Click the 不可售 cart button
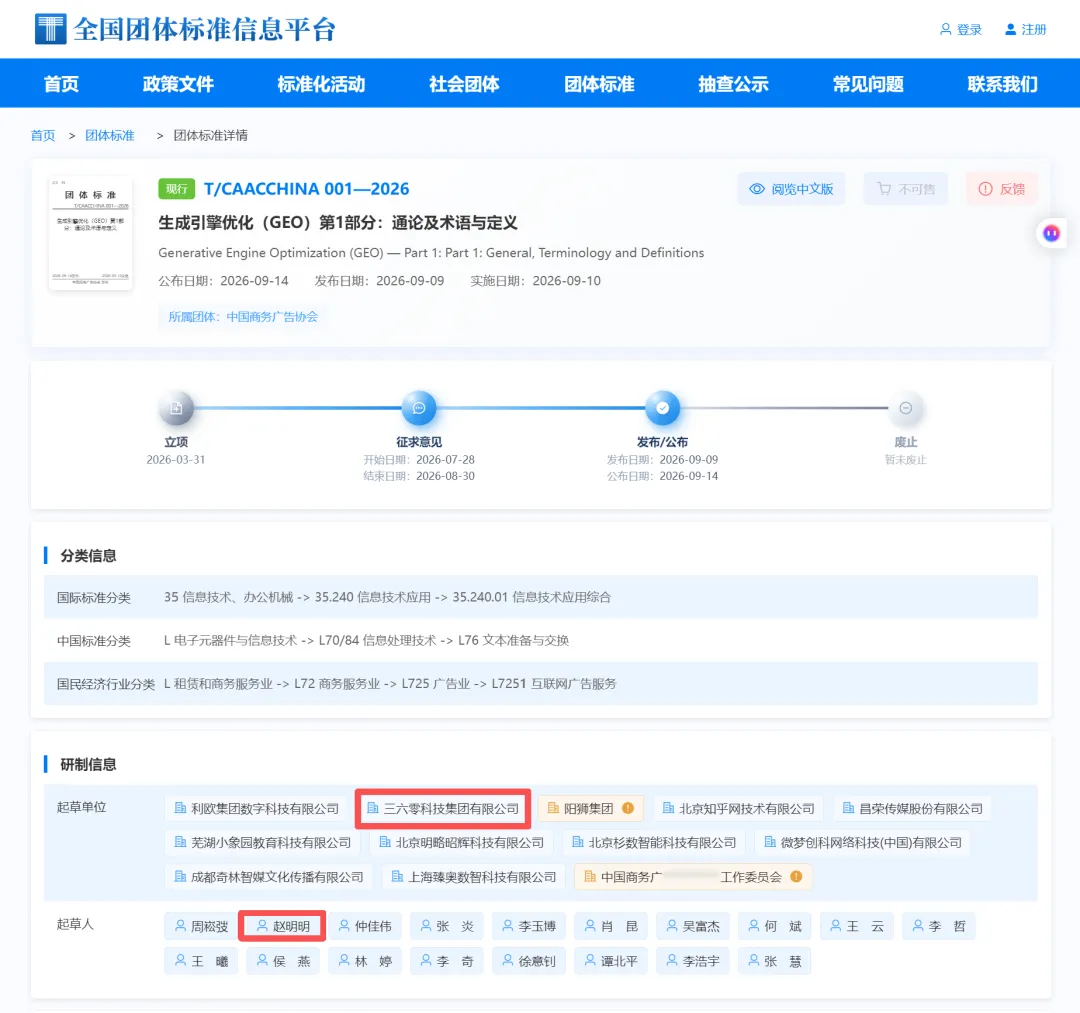 point(906,189)
